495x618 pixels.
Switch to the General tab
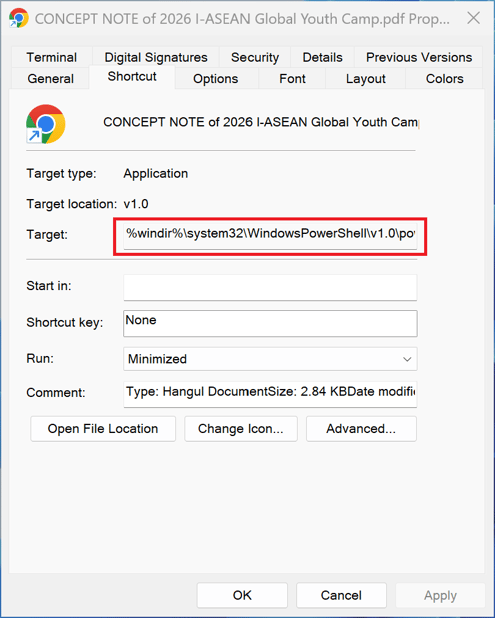[x=50, y=78]
